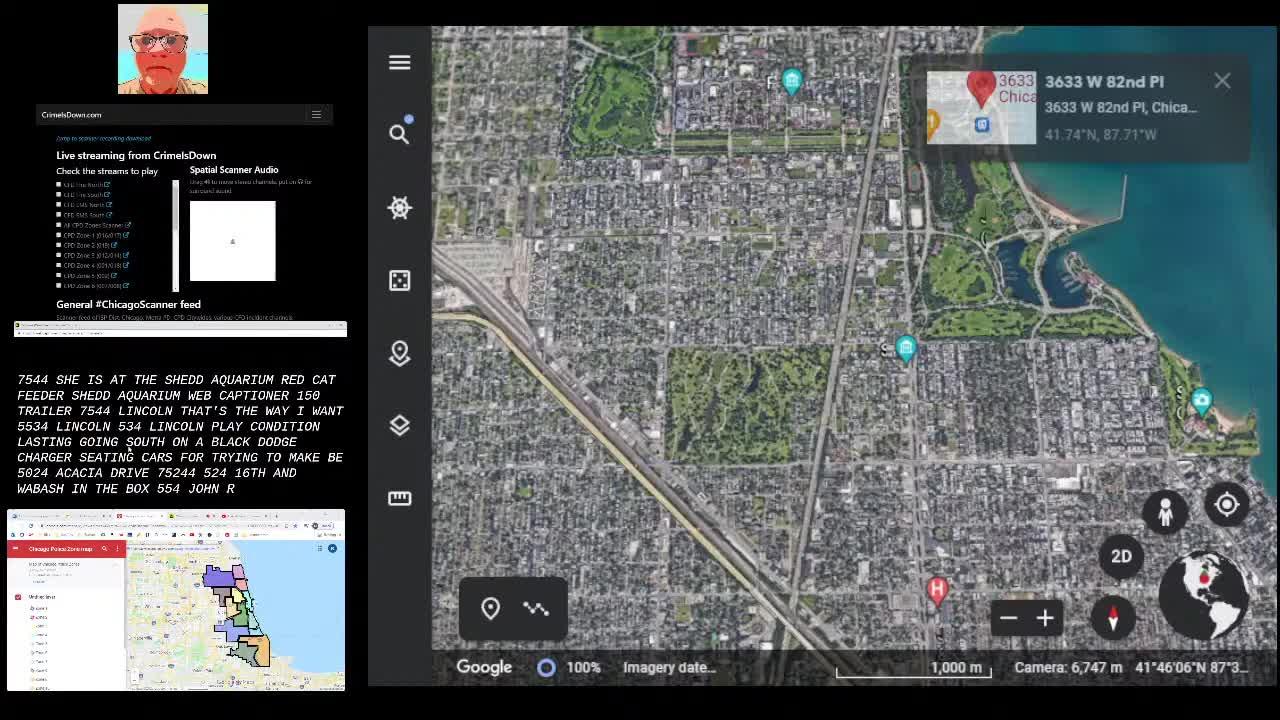Screen dimensions: 1280x720
Task: Click the Google logo in status bar
Action: [484, 667]
